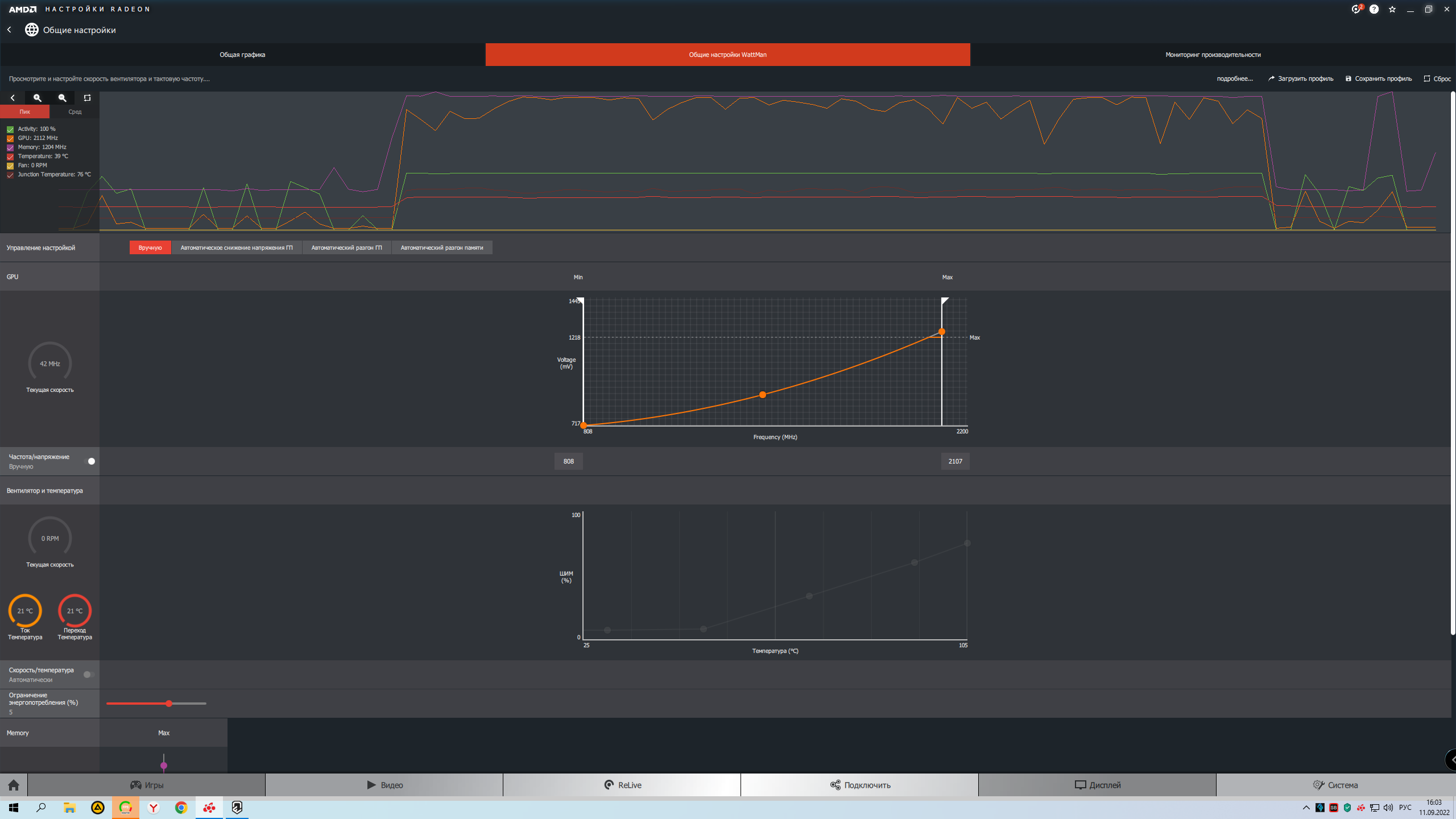Zoom in on the monitoring graph
This screenshot has height=819, width=1456.
(38, 98)
